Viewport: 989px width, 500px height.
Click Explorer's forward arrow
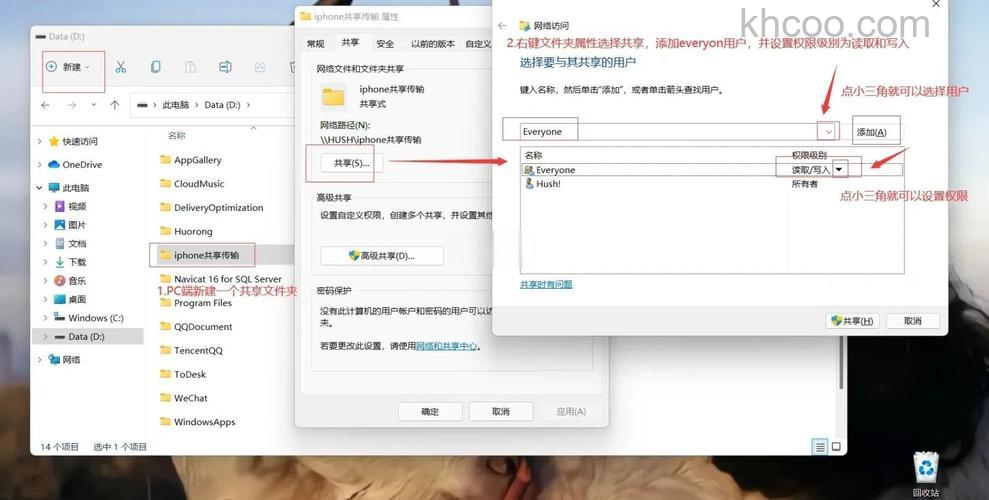(72, 105)
